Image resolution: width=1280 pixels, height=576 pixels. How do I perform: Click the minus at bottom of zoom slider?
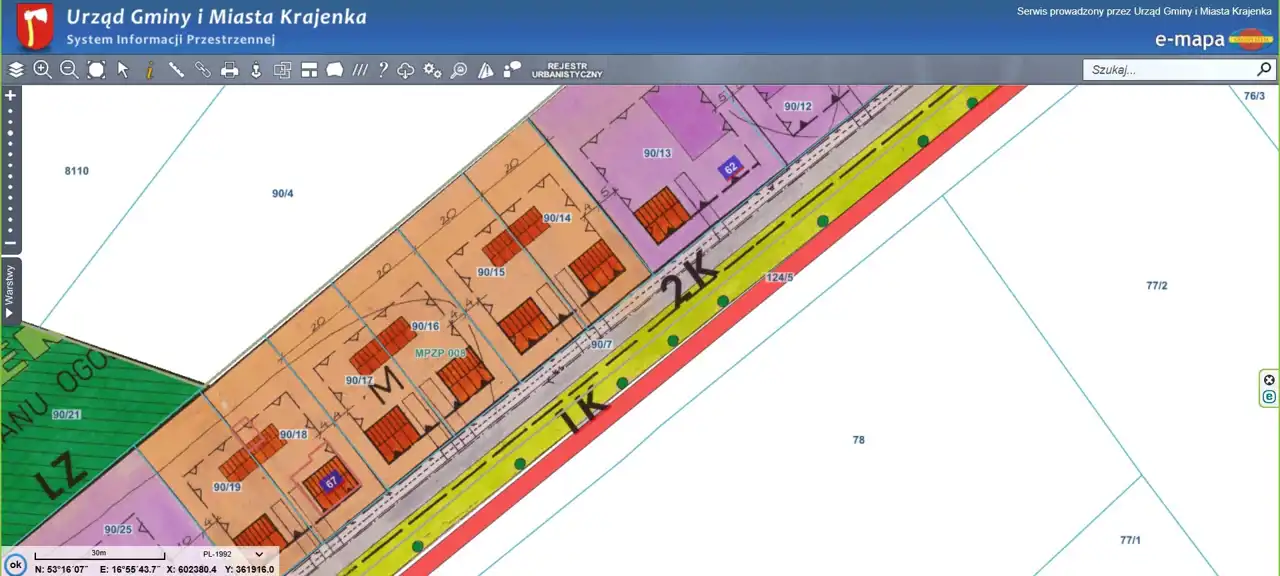10,243
